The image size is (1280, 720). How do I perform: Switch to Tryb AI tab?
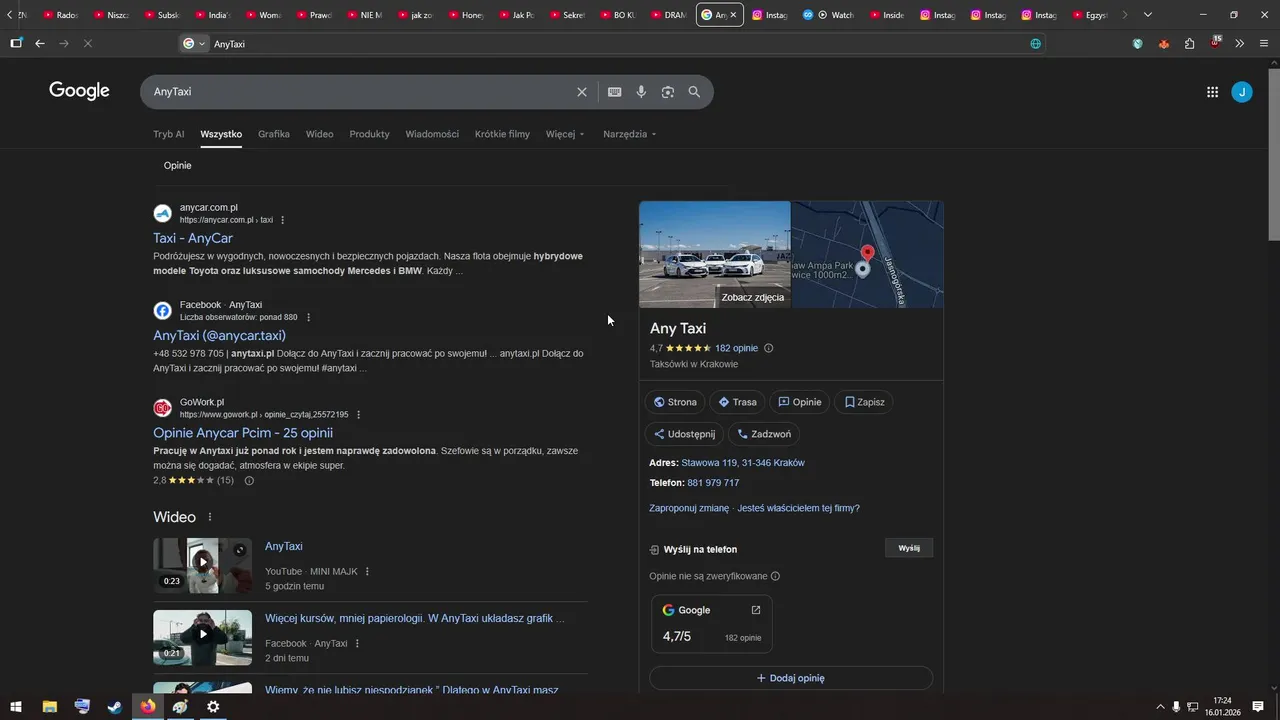point(168,134)
